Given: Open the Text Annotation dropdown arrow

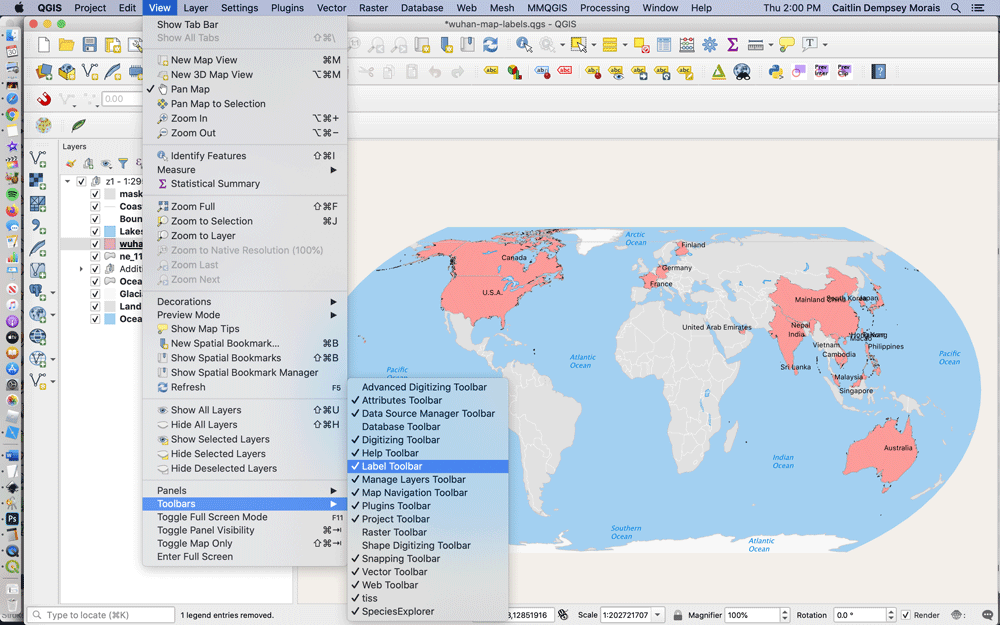Looking at the screenshot, I should point(825,45).
